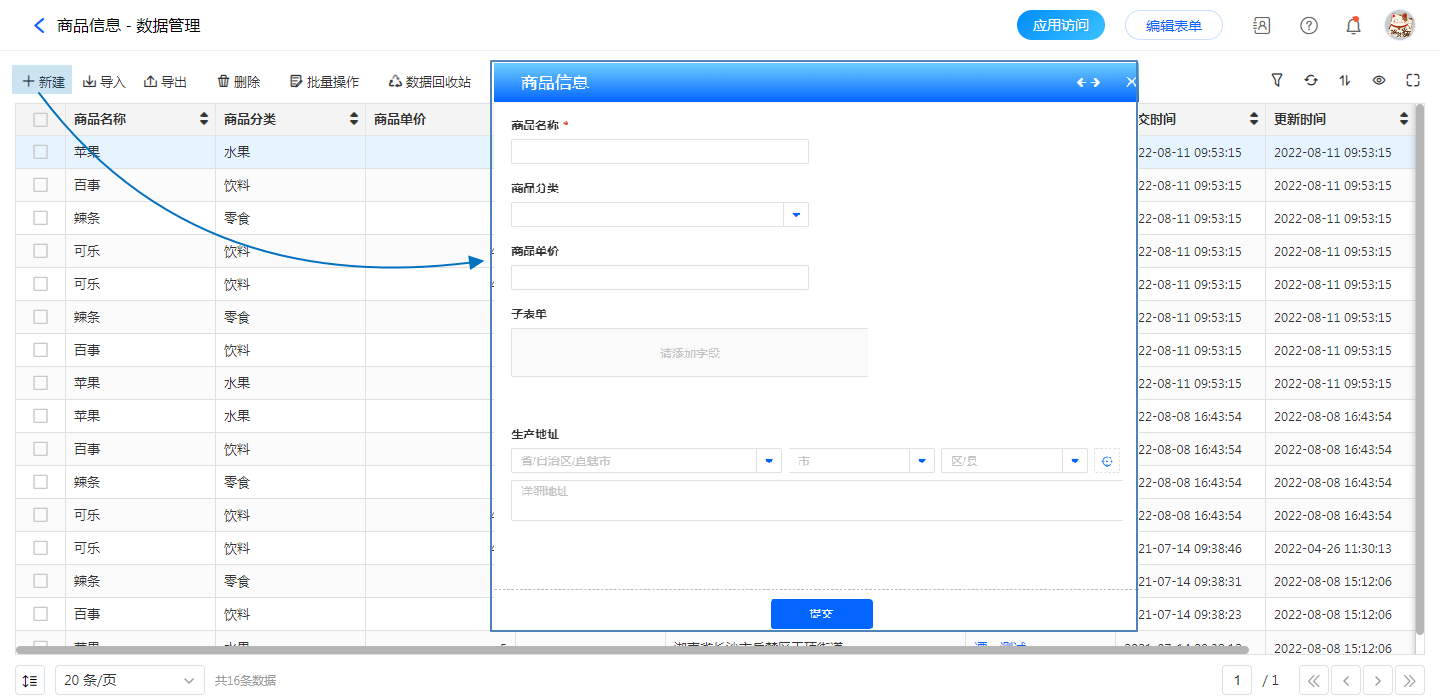
Task: Enter fullscreen with the expand icon
Action: tap(1413, 80)
